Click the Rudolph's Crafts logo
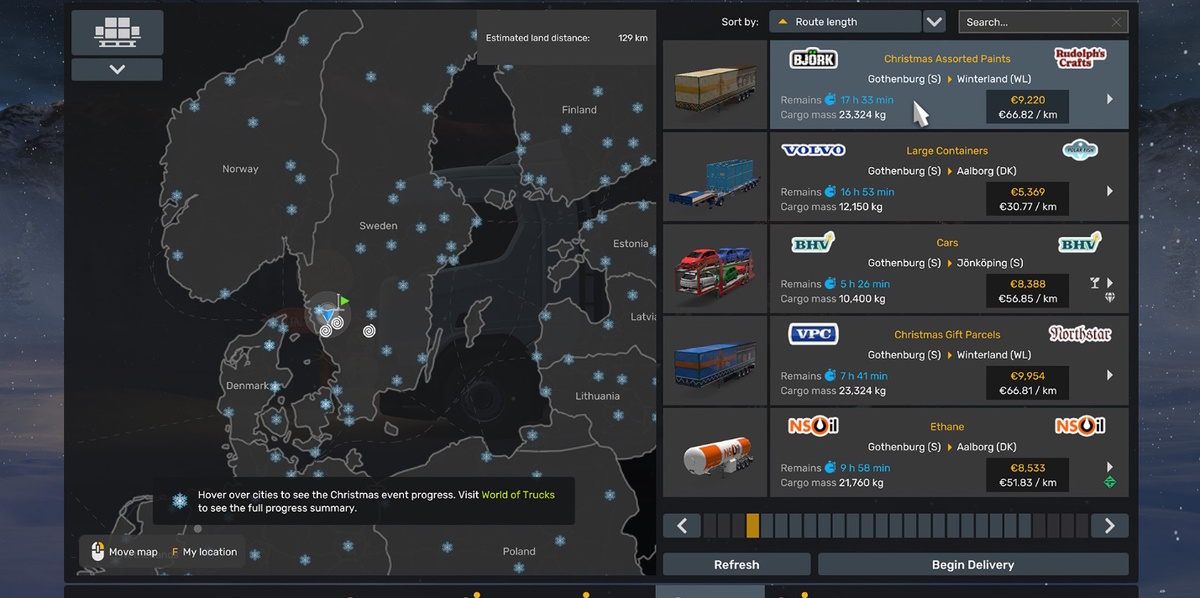Viewport: 1200px width, 598px height. [1080, 58]
